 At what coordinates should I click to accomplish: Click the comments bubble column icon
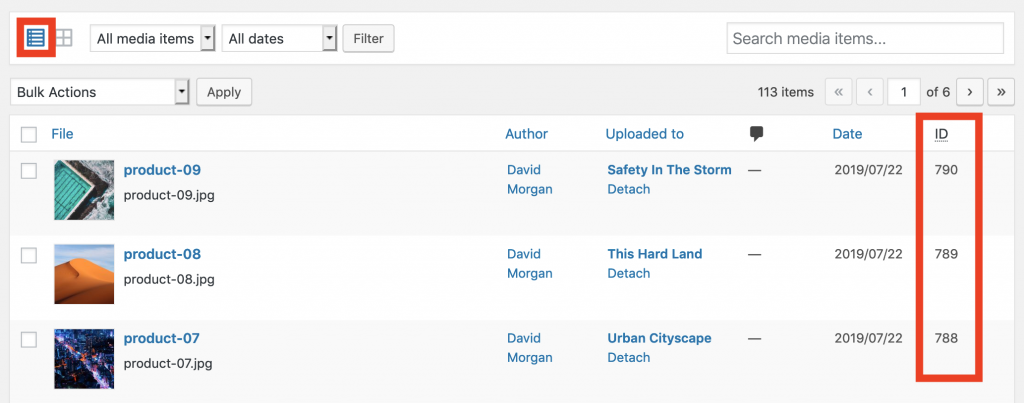point(757,134)
